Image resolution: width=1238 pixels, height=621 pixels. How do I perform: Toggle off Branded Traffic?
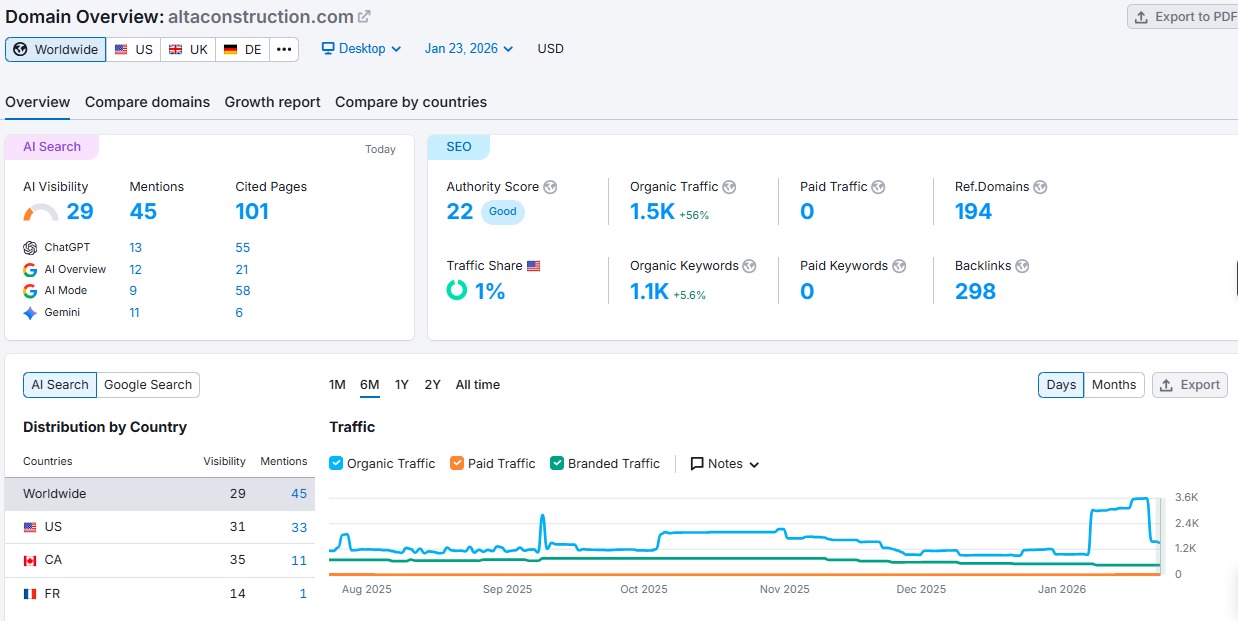click(555, 463)
